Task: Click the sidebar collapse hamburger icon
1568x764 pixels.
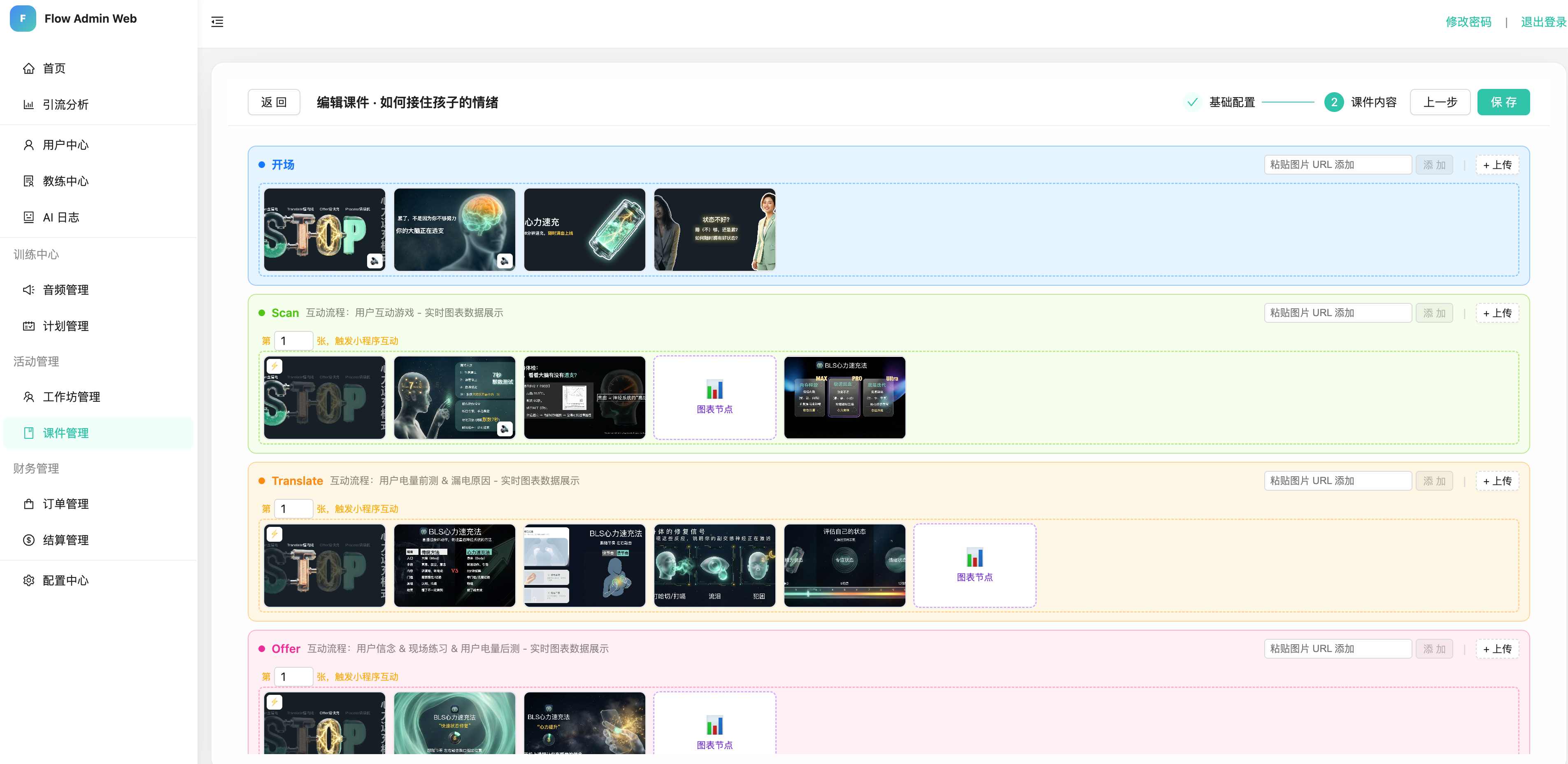Action: 217,22
